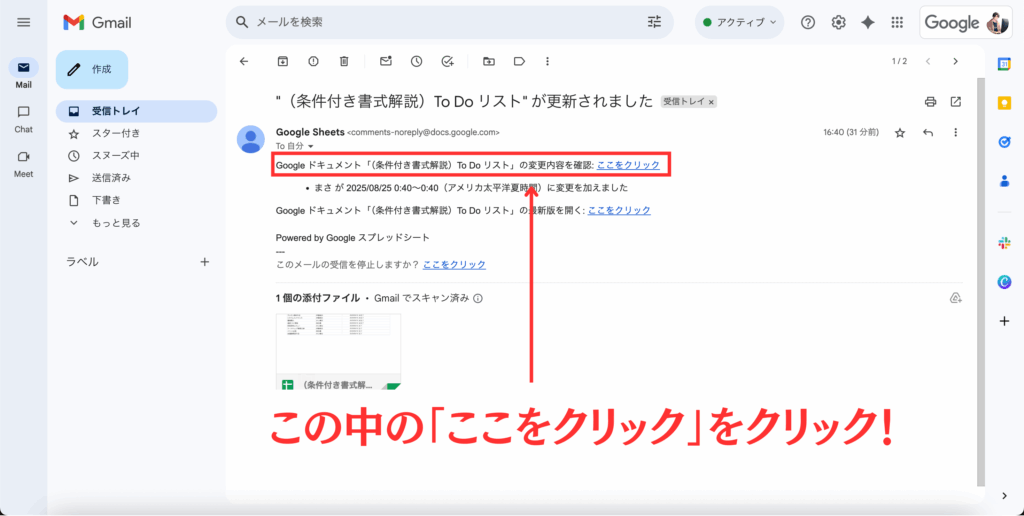This screenshot has height=516, width=1024.
Task: Add email to Tasks
Action: coord(447,61)
